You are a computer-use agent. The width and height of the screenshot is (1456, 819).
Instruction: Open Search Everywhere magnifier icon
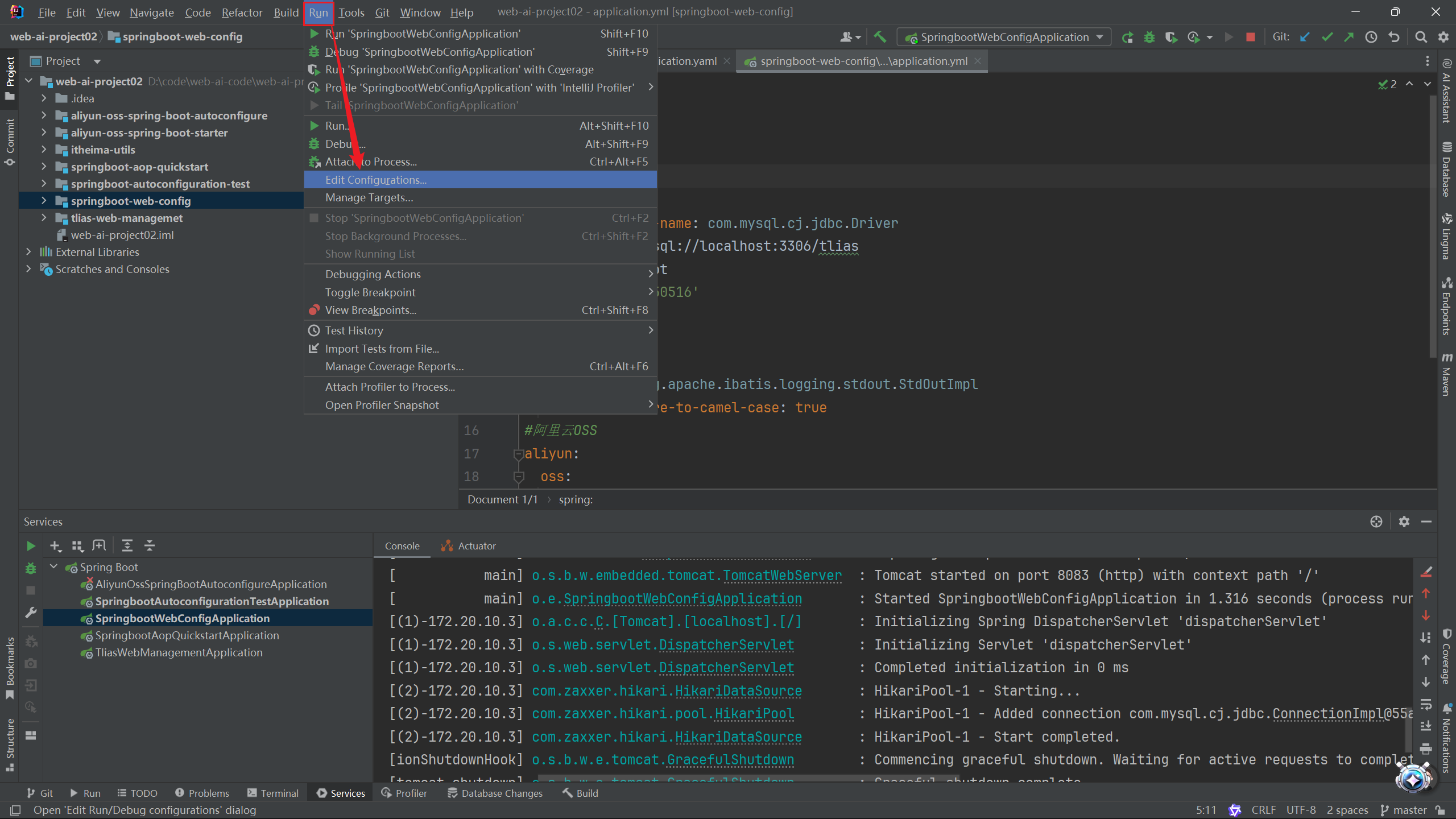click(1421, 37)
